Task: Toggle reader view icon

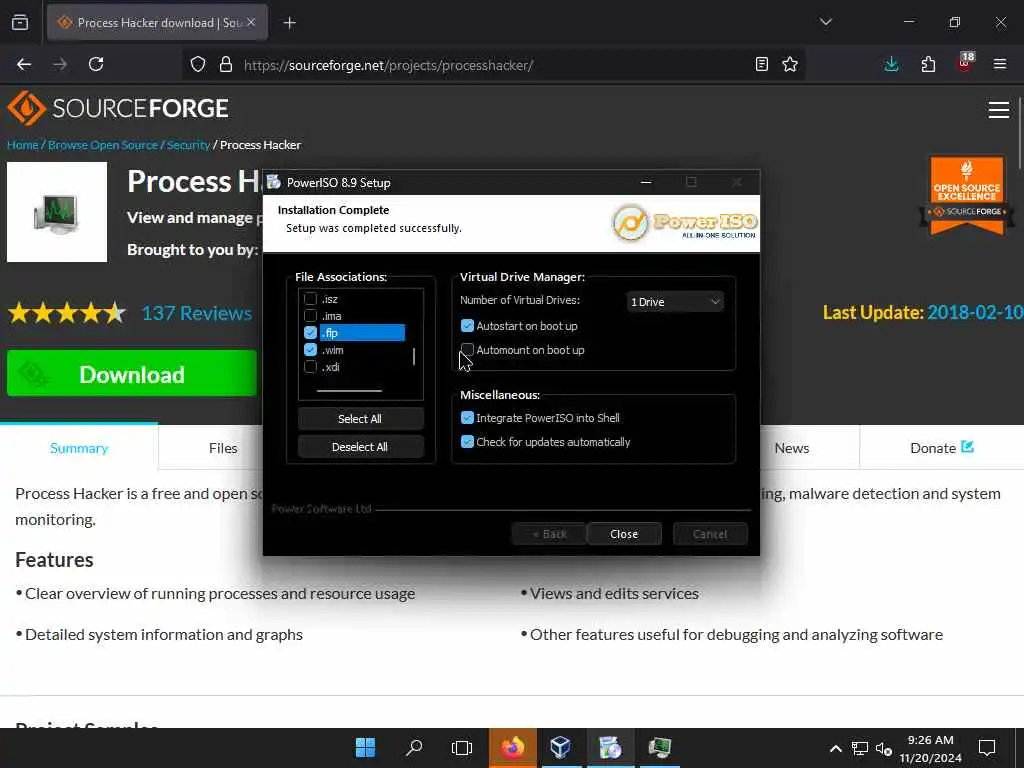Action: coord(761,65)
